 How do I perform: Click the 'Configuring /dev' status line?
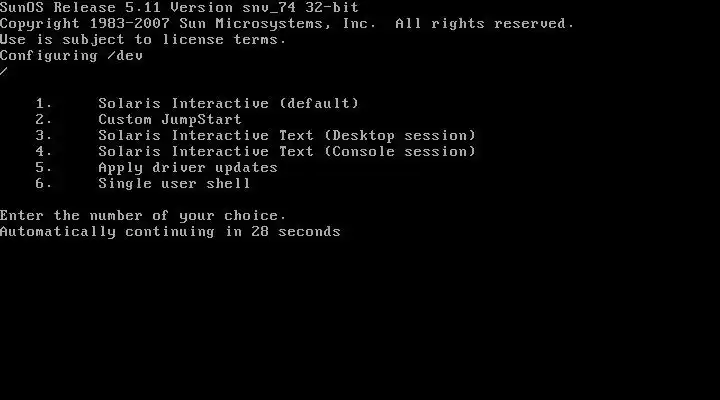click(71, 56)
